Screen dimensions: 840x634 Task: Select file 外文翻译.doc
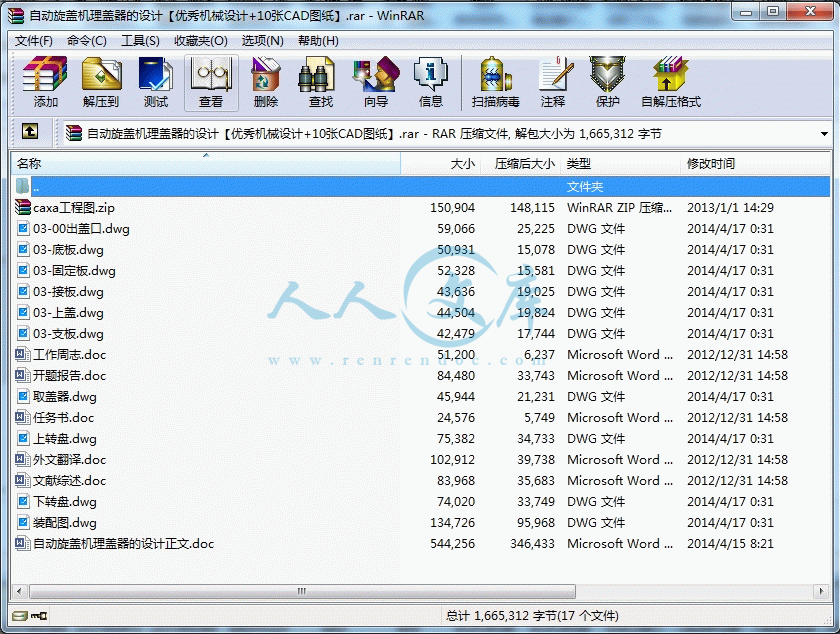tap(70, 459)
